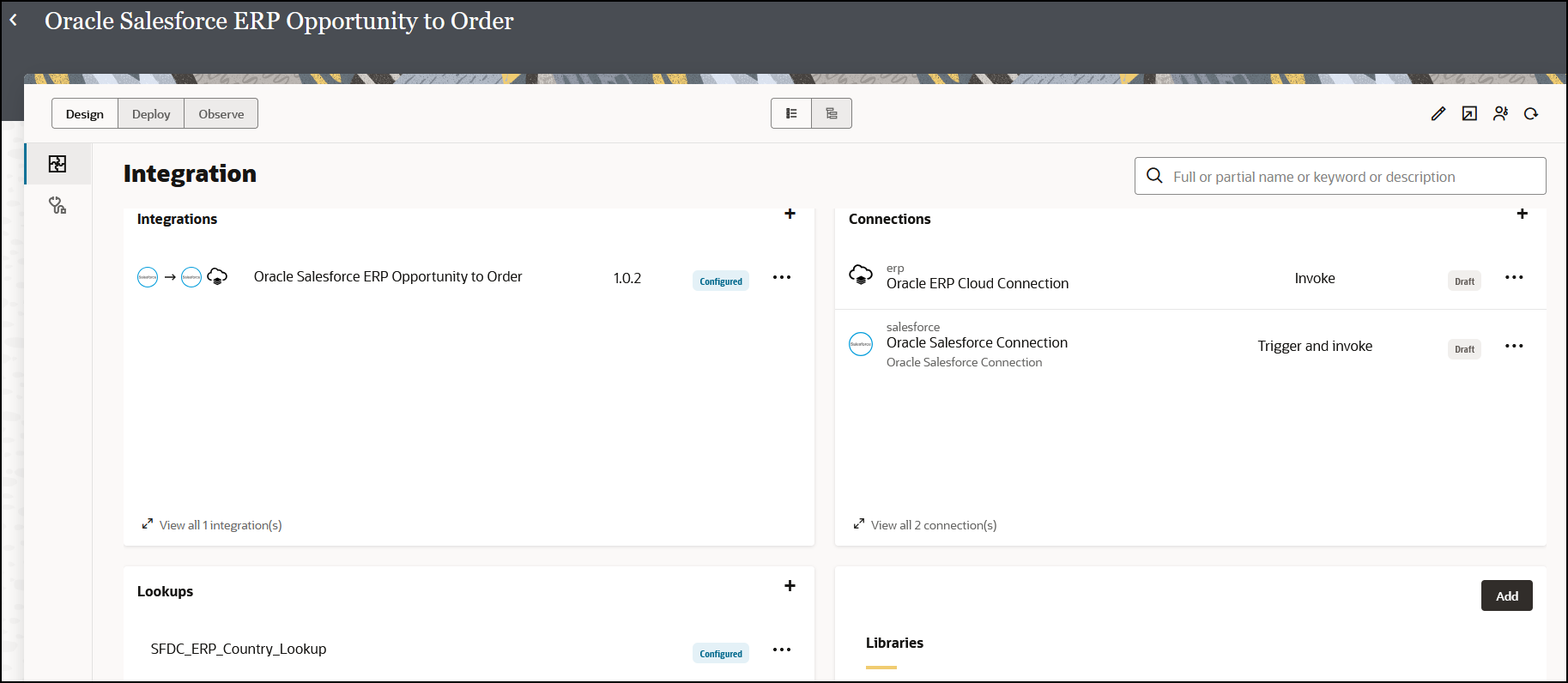Open actions menu for SFDC_ERP_Country_Lookup
The width and height of the screenshot is (1568, 683).
[782, 650]
